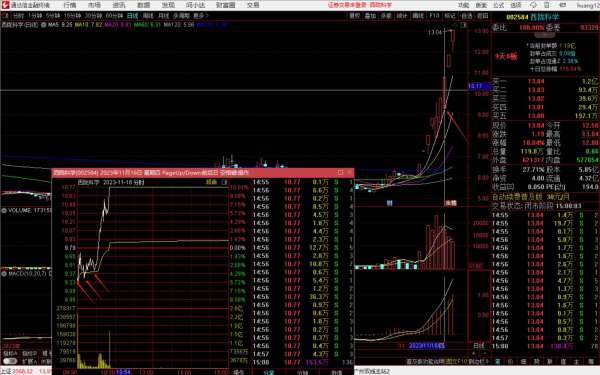Click the red Tongdaxin logo icon
The height and width of the screenshot is (375, 600).
pos(5,5)
